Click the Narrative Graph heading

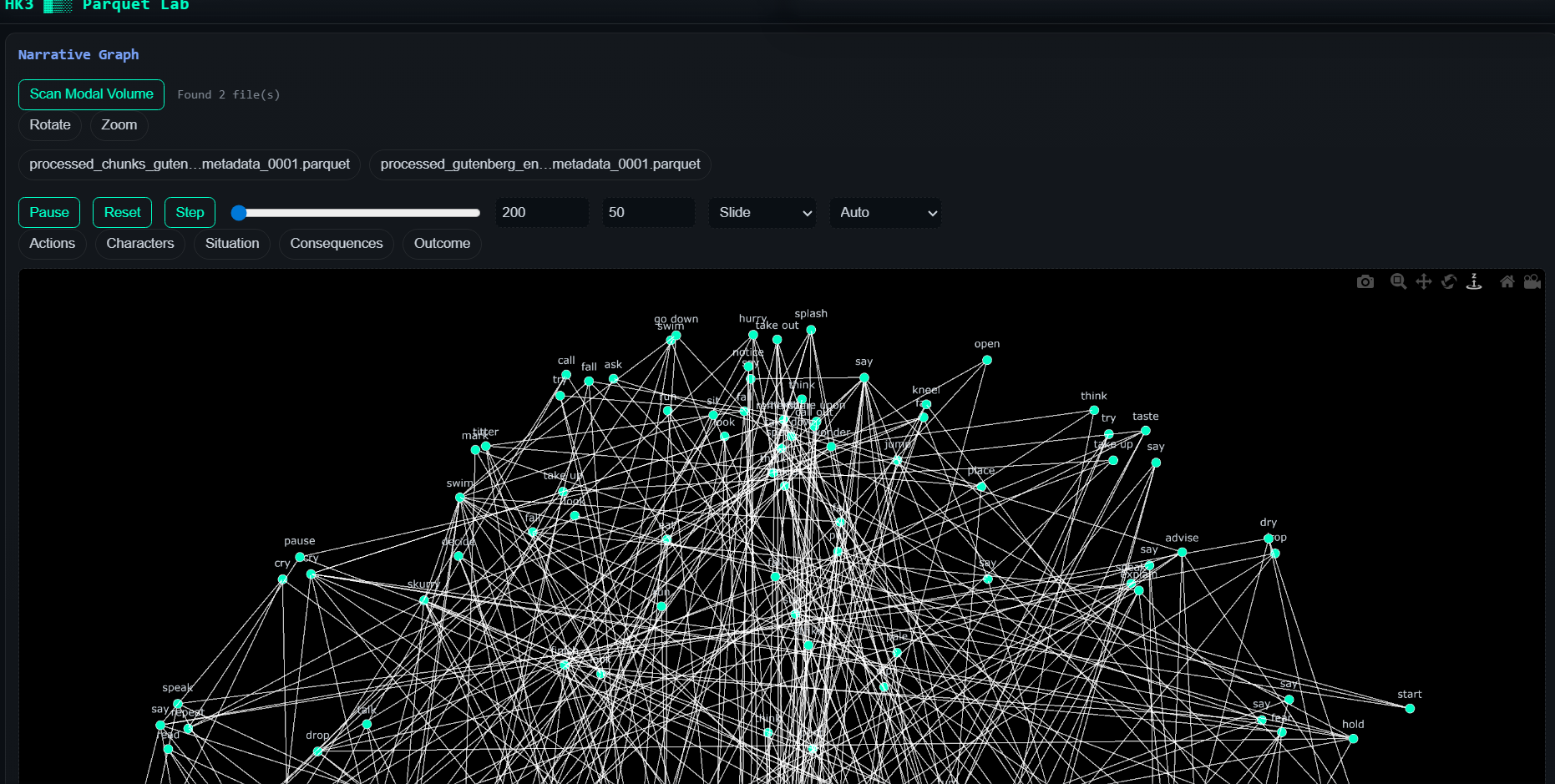coord(79,55)
